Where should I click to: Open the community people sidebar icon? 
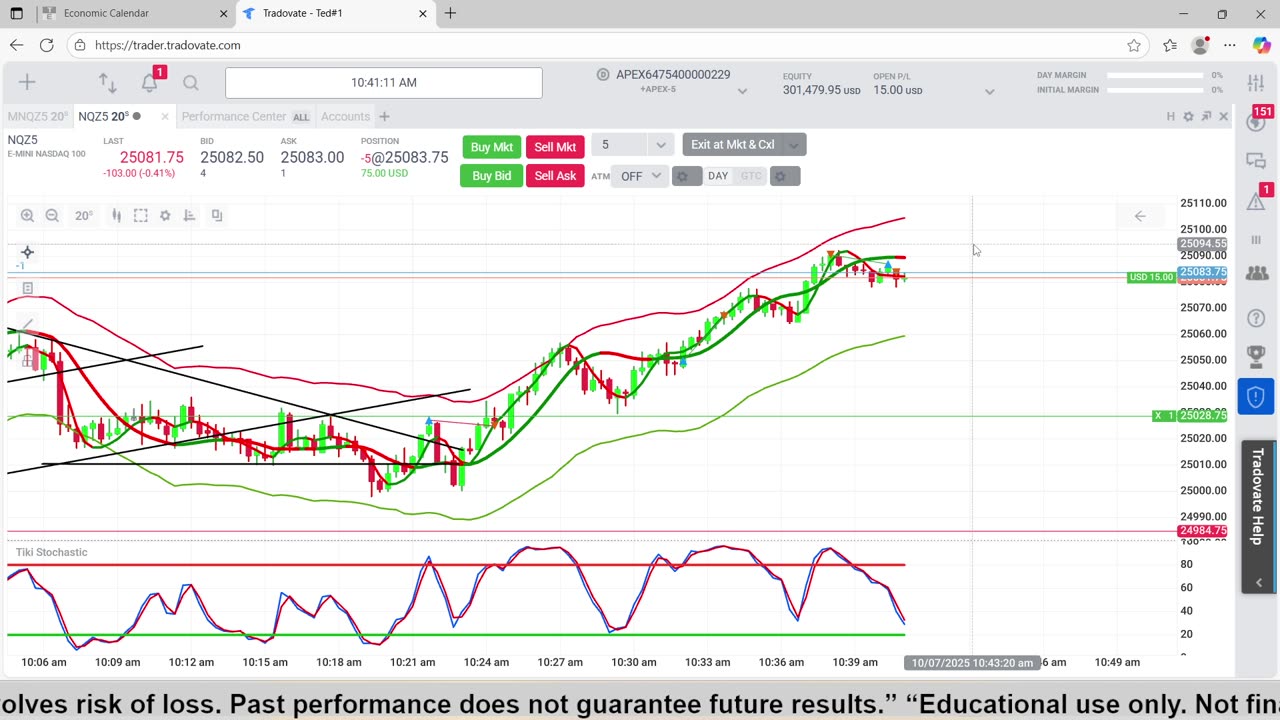[x=1257, y=273]
